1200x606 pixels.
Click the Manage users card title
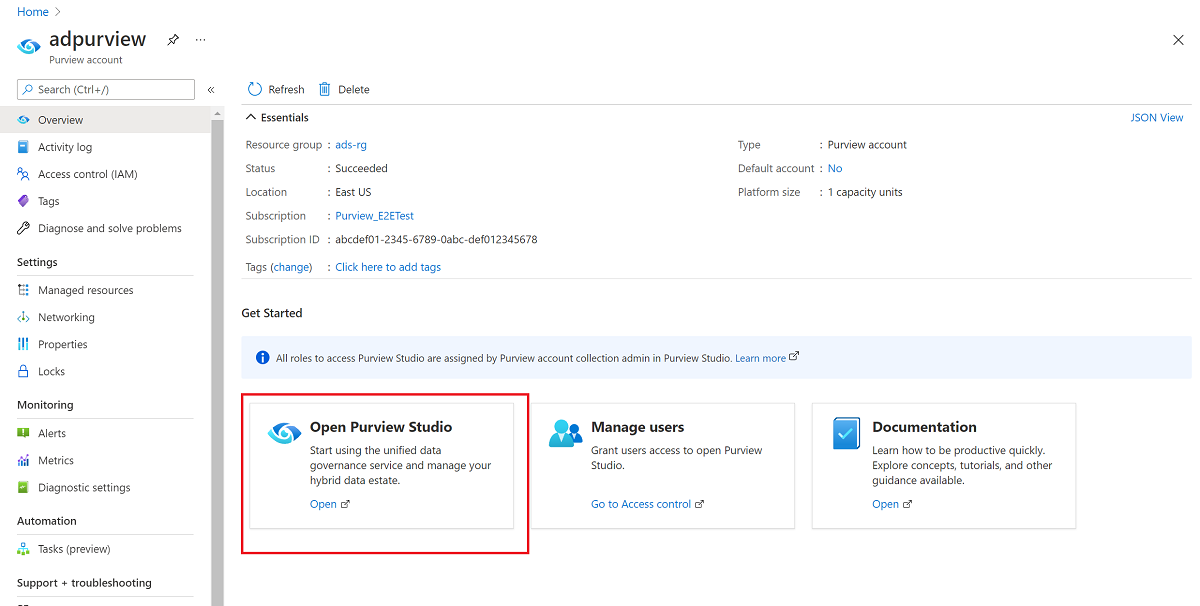[640, 427]
